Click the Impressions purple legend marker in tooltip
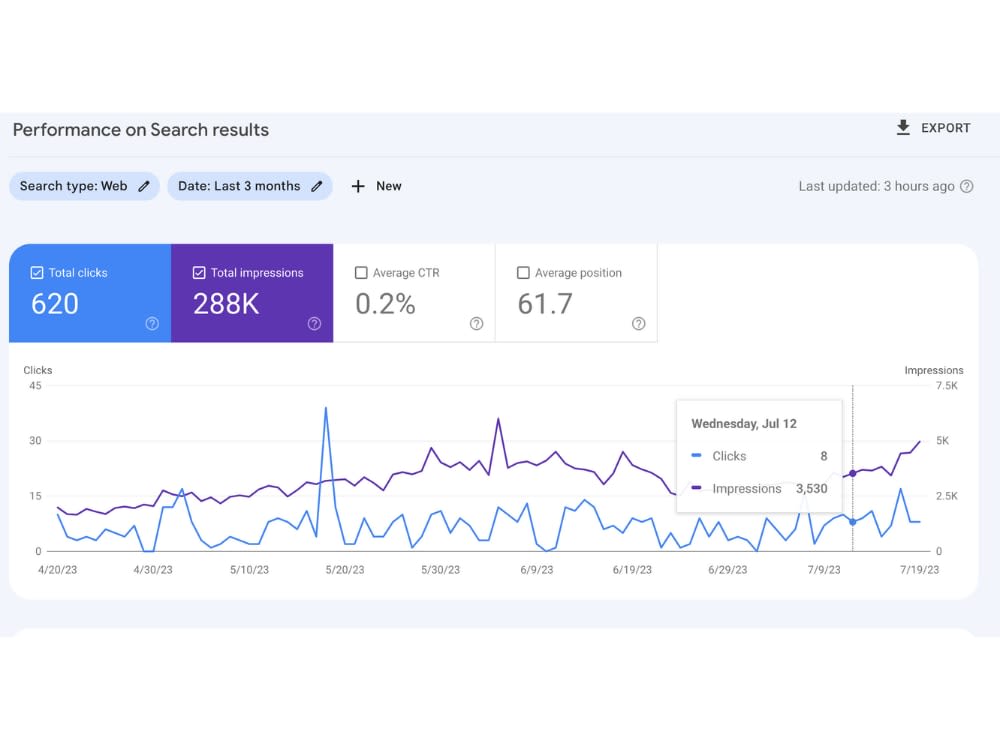Screen dimensions: 1000x750 click(x=696, y=488)
